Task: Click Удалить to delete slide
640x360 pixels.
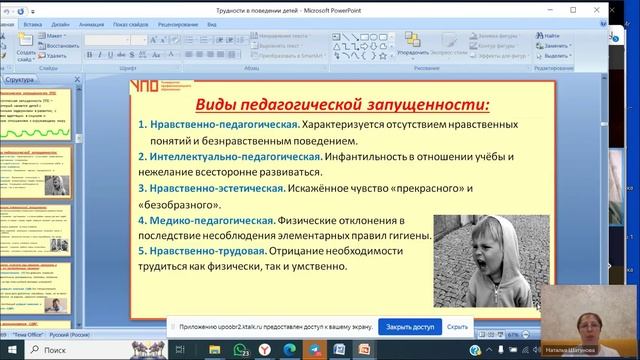Action: 52,56
